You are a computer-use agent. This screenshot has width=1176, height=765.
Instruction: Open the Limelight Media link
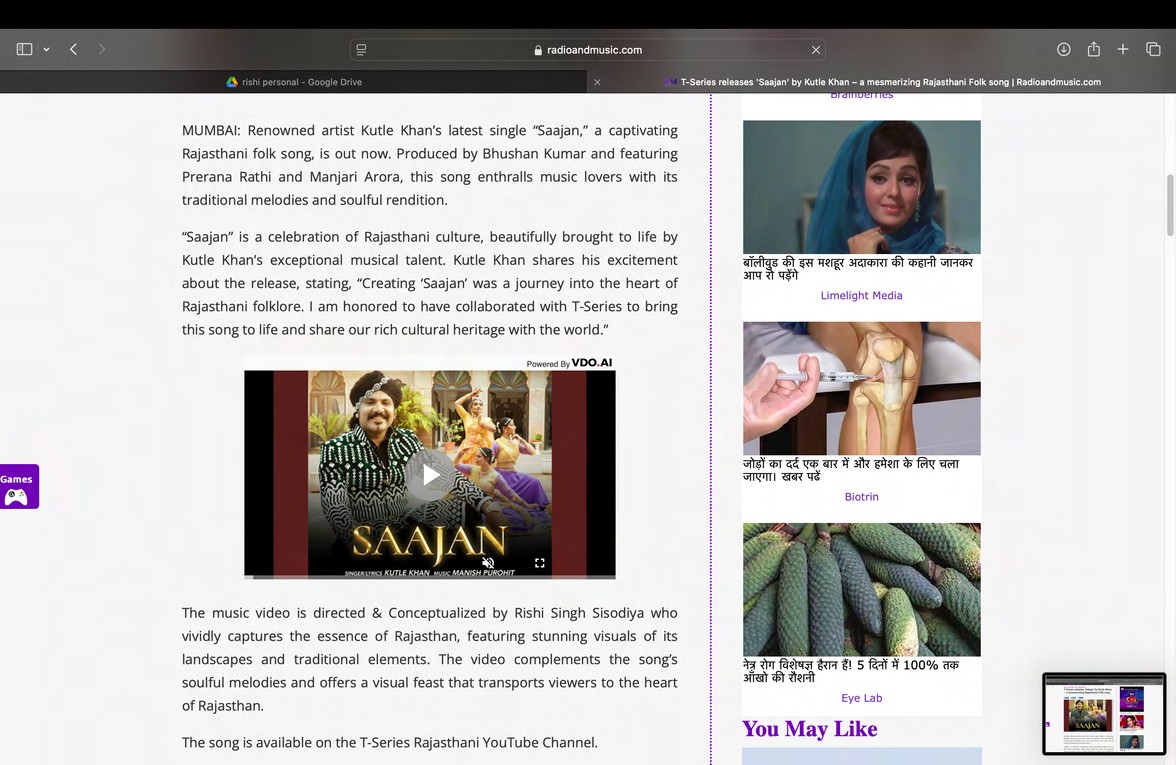coord(861,296)
